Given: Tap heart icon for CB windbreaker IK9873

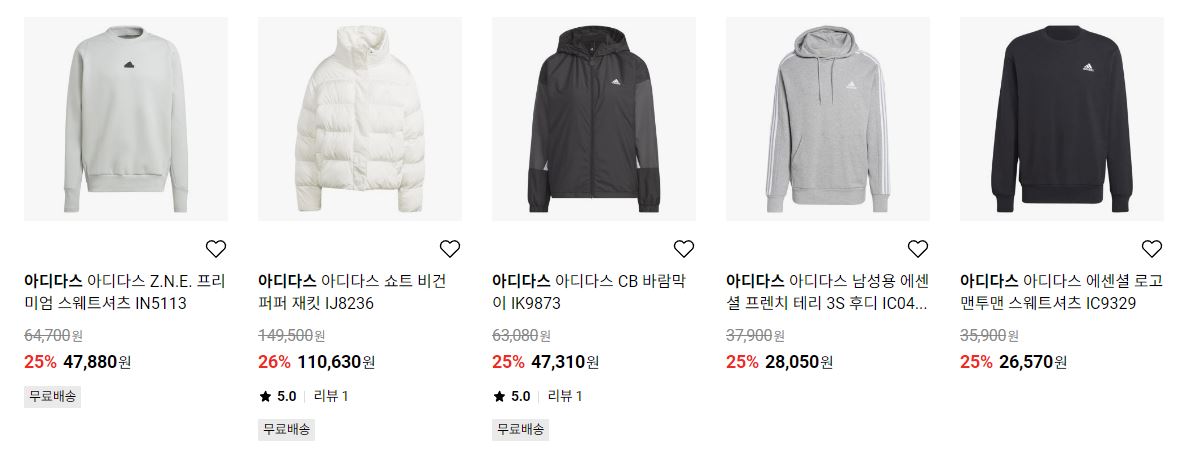Looking at the screenshot, I should coord(684,249).
